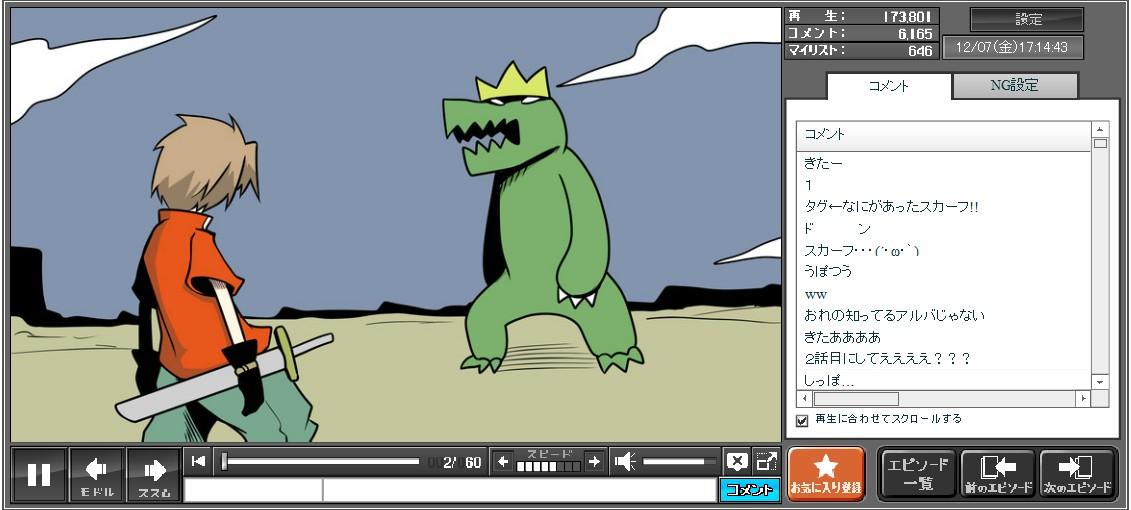
Task: Pause the video playback
Action: [x=39, y=474]
